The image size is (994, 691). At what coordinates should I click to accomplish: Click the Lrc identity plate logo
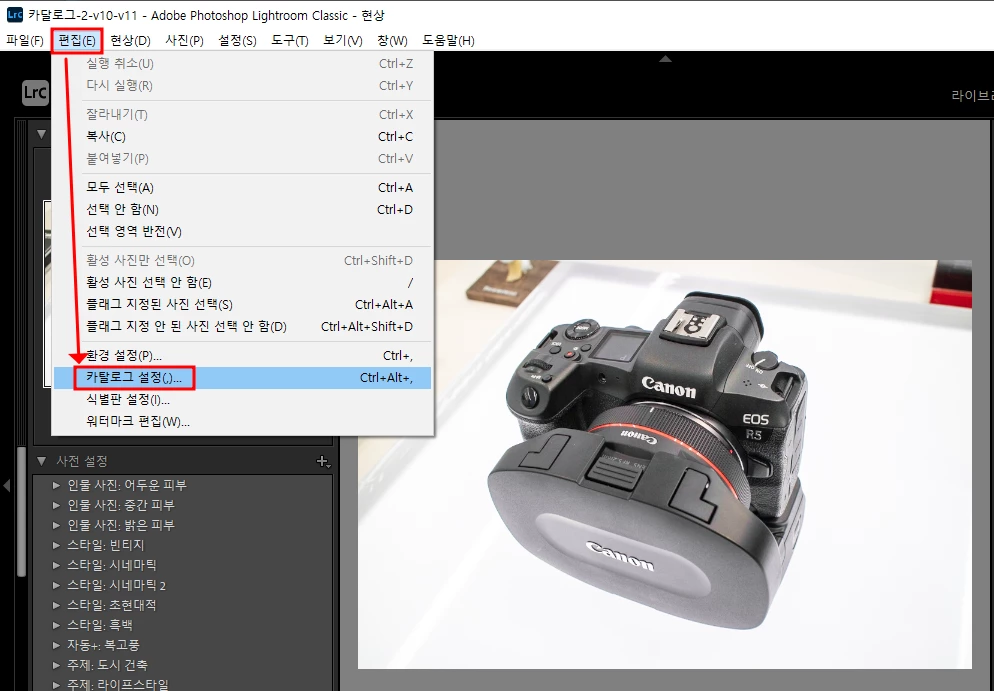[x=35, y=93]
